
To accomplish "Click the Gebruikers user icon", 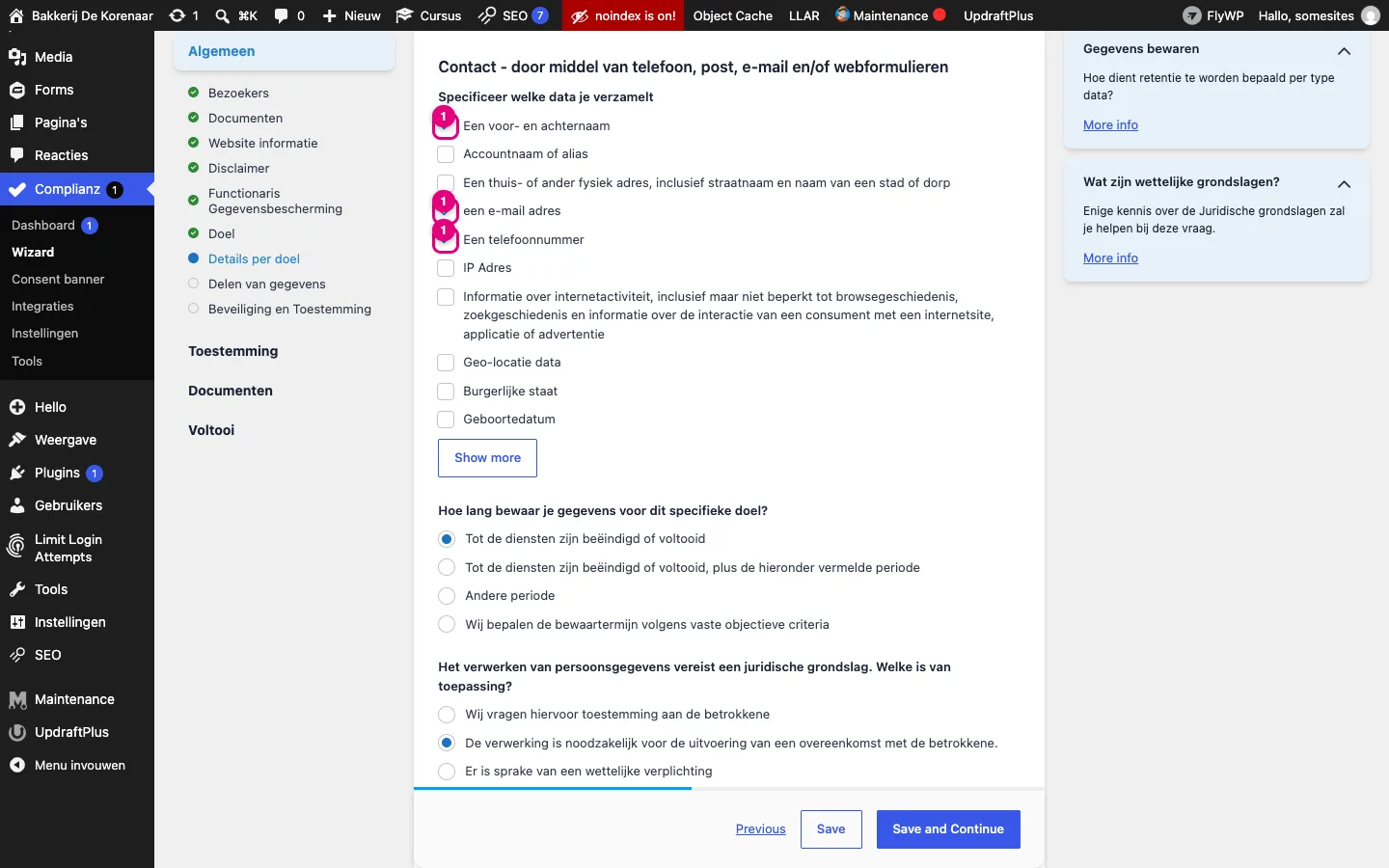I will point(17,505).
